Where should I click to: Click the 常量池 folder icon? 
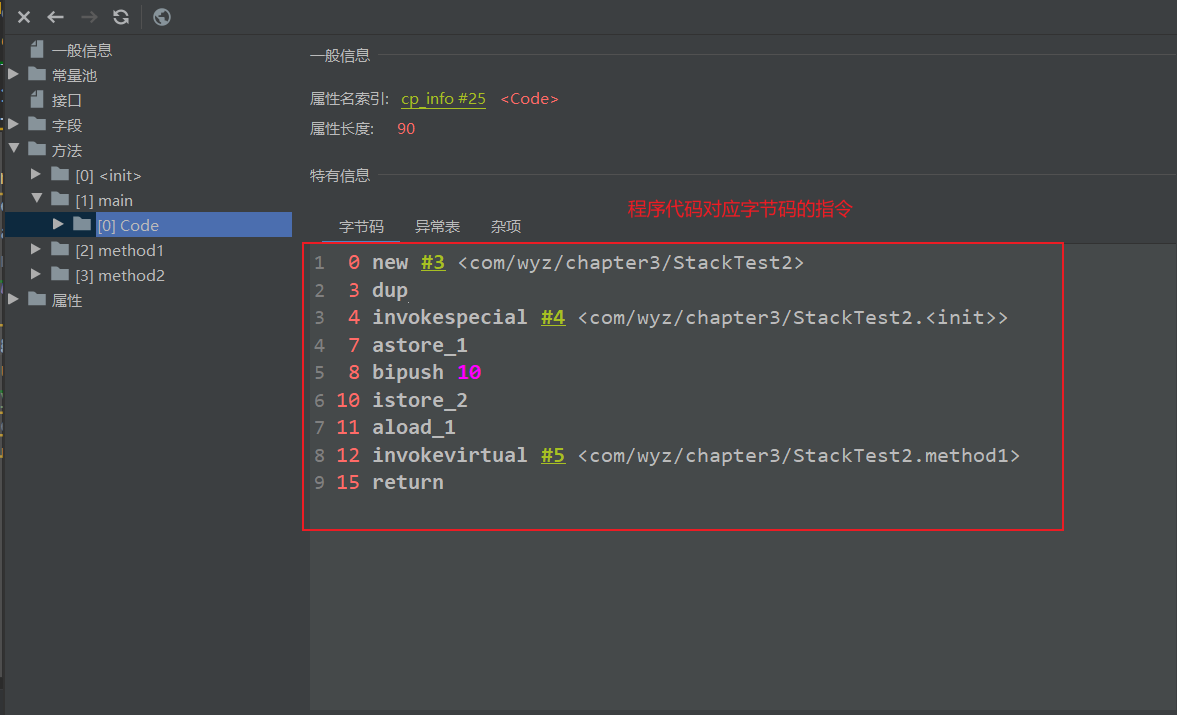coord(37,75)
